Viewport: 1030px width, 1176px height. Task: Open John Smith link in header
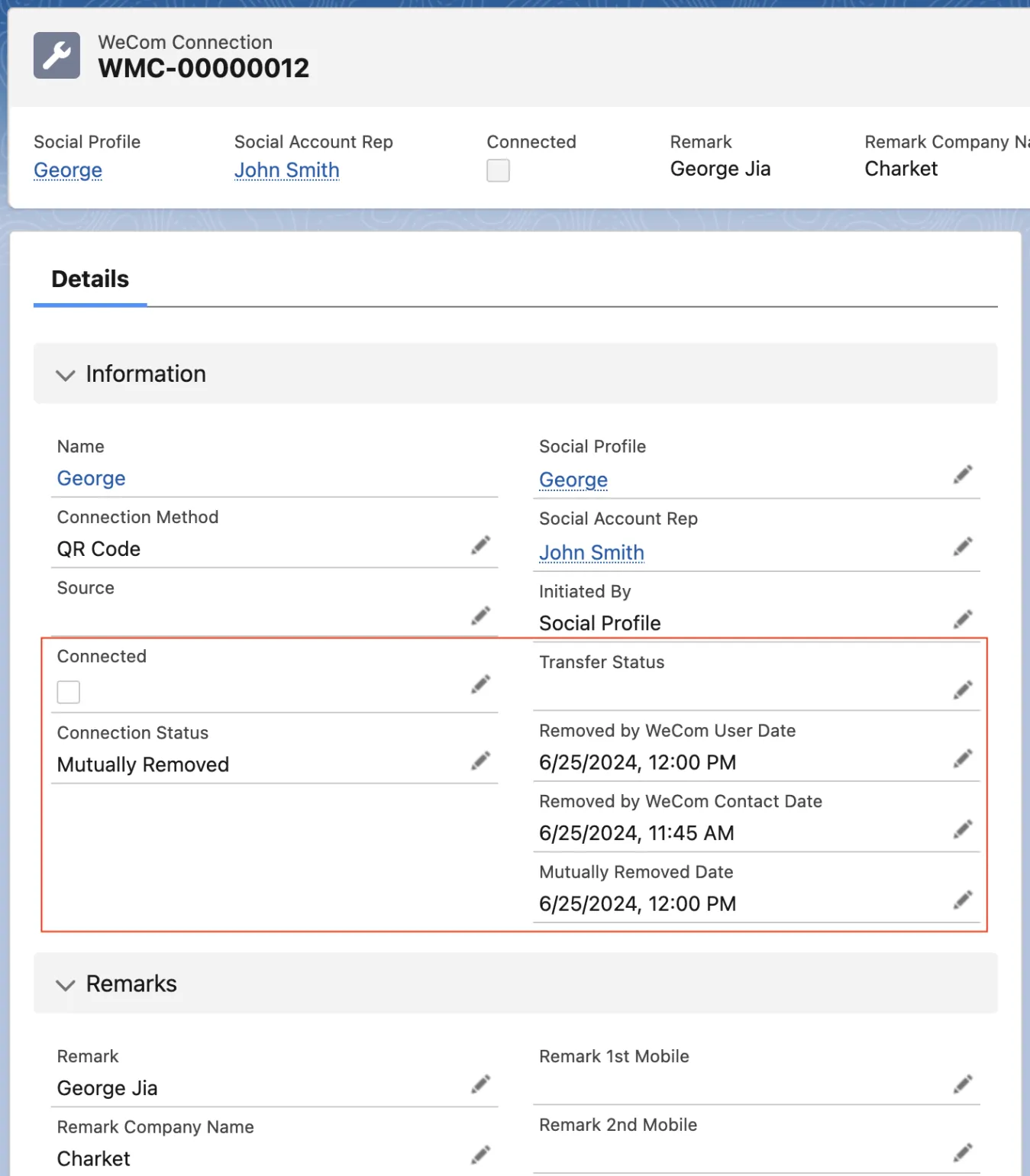pyautogui.click(x=286, y=170)
